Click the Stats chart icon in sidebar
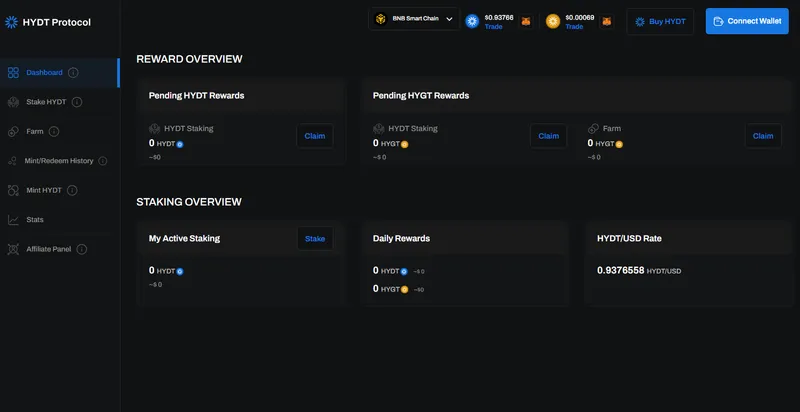Viewport: 800px width, 412px height. [13, 220]
